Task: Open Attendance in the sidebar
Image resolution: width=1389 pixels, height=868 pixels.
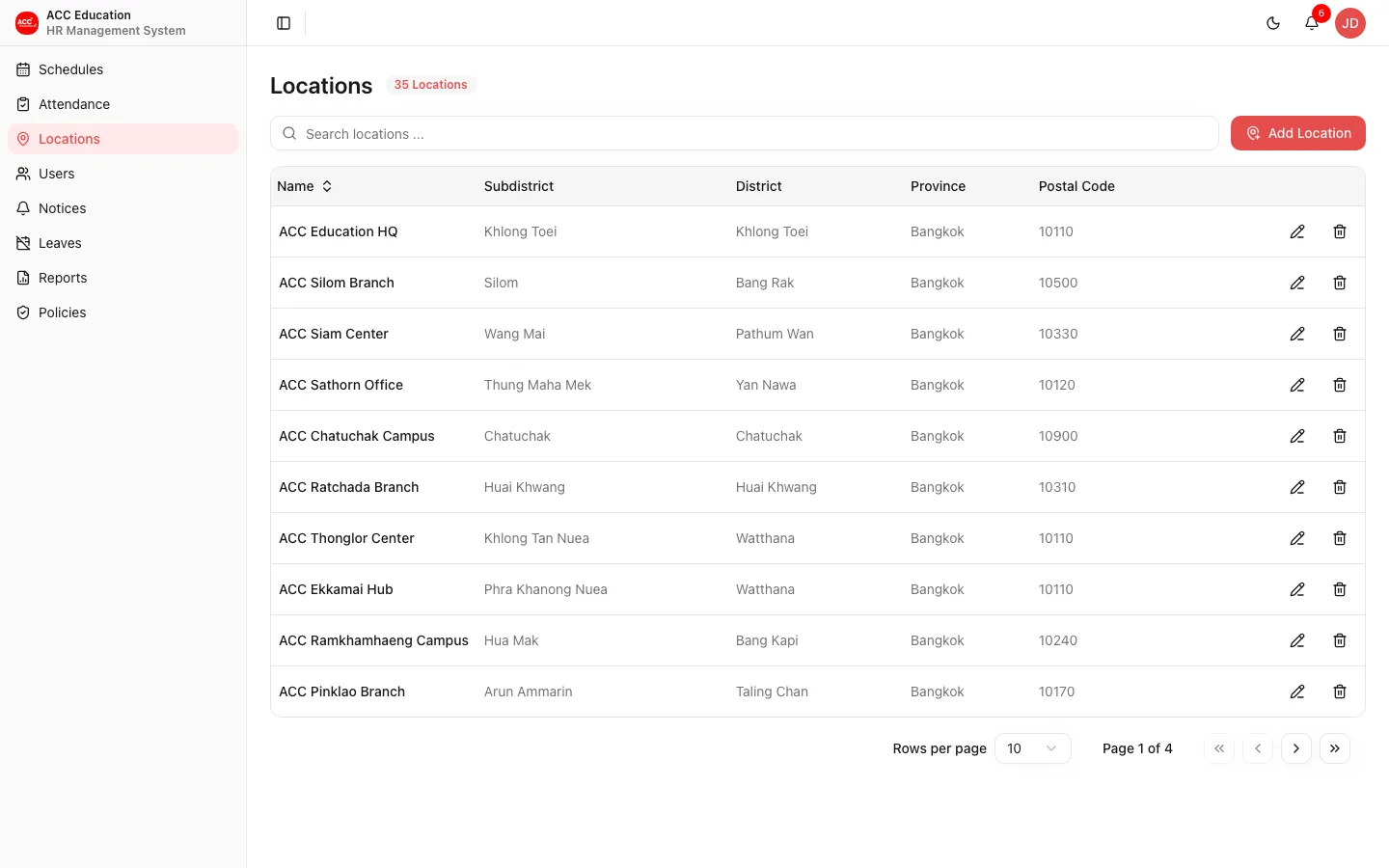Action: (123, 104)
